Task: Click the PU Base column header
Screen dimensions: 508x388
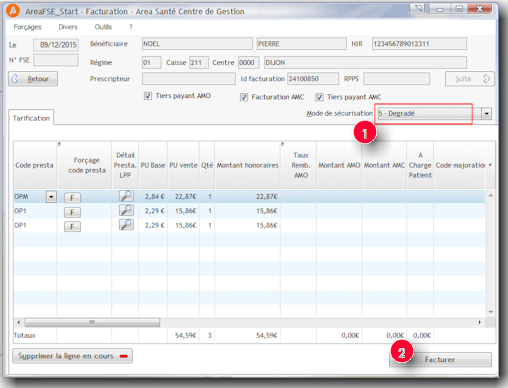Action: coord(153,165)
